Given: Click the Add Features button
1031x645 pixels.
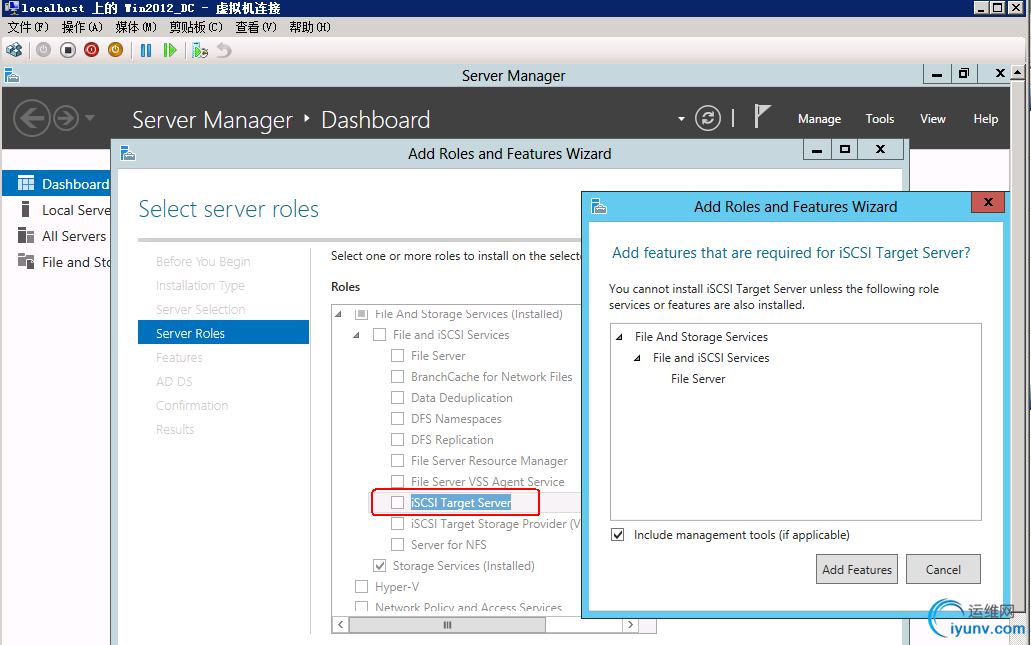Looking at the screenshot, I should 857,569.
